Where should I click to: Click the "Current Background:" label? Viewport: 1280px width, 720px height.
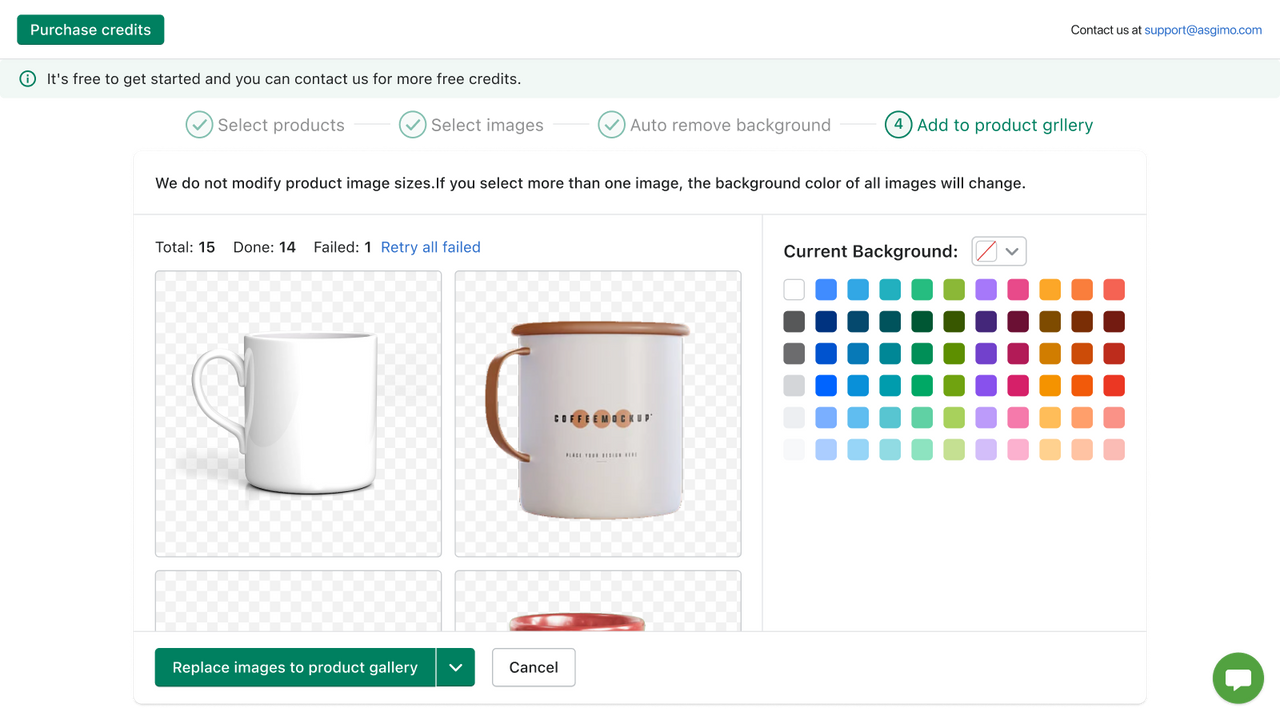click(871, 251)
